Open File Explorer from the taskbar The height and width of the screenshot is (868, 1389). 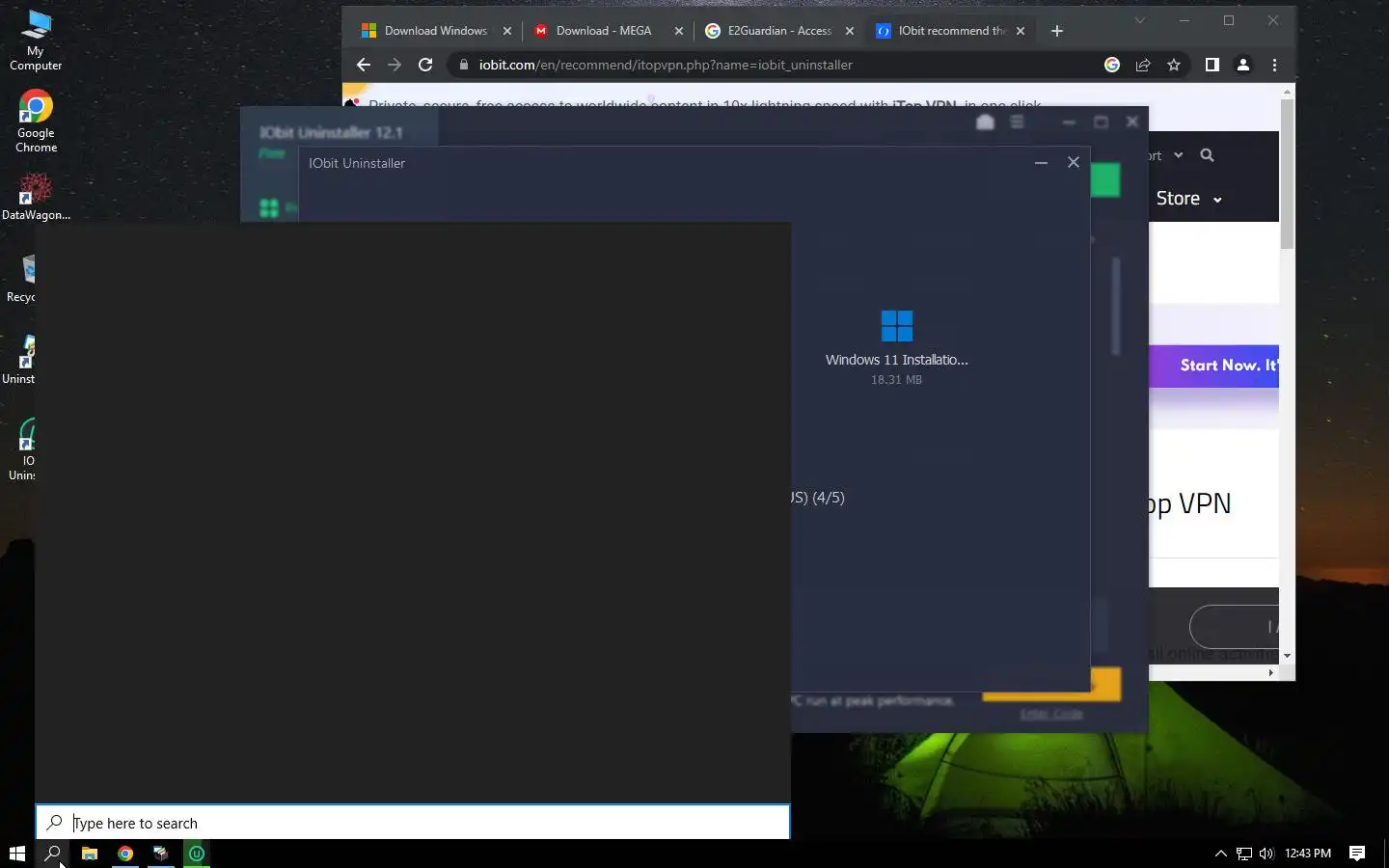tap(89, 854)
